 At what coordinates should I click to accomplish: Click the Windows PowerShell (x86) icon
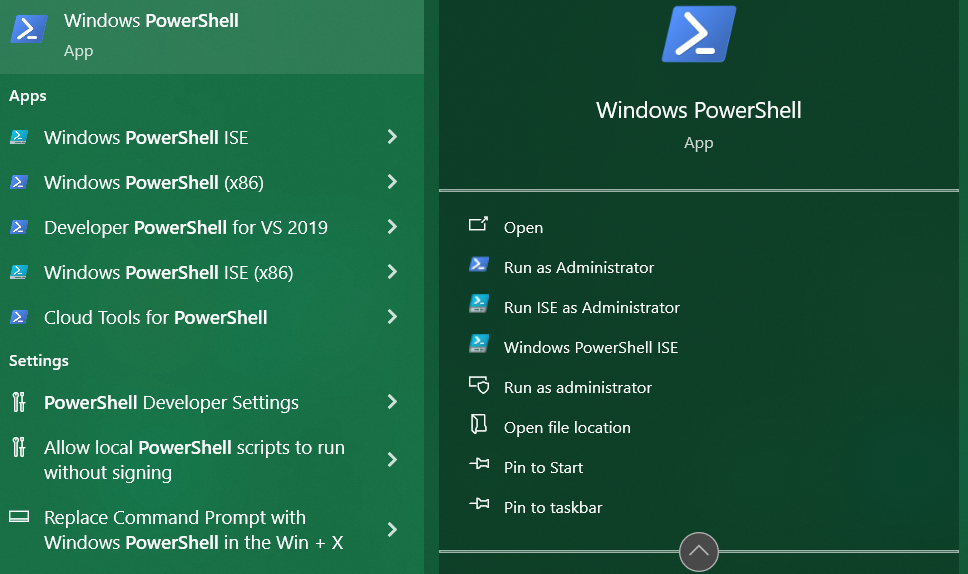click(x=19, y=182)
